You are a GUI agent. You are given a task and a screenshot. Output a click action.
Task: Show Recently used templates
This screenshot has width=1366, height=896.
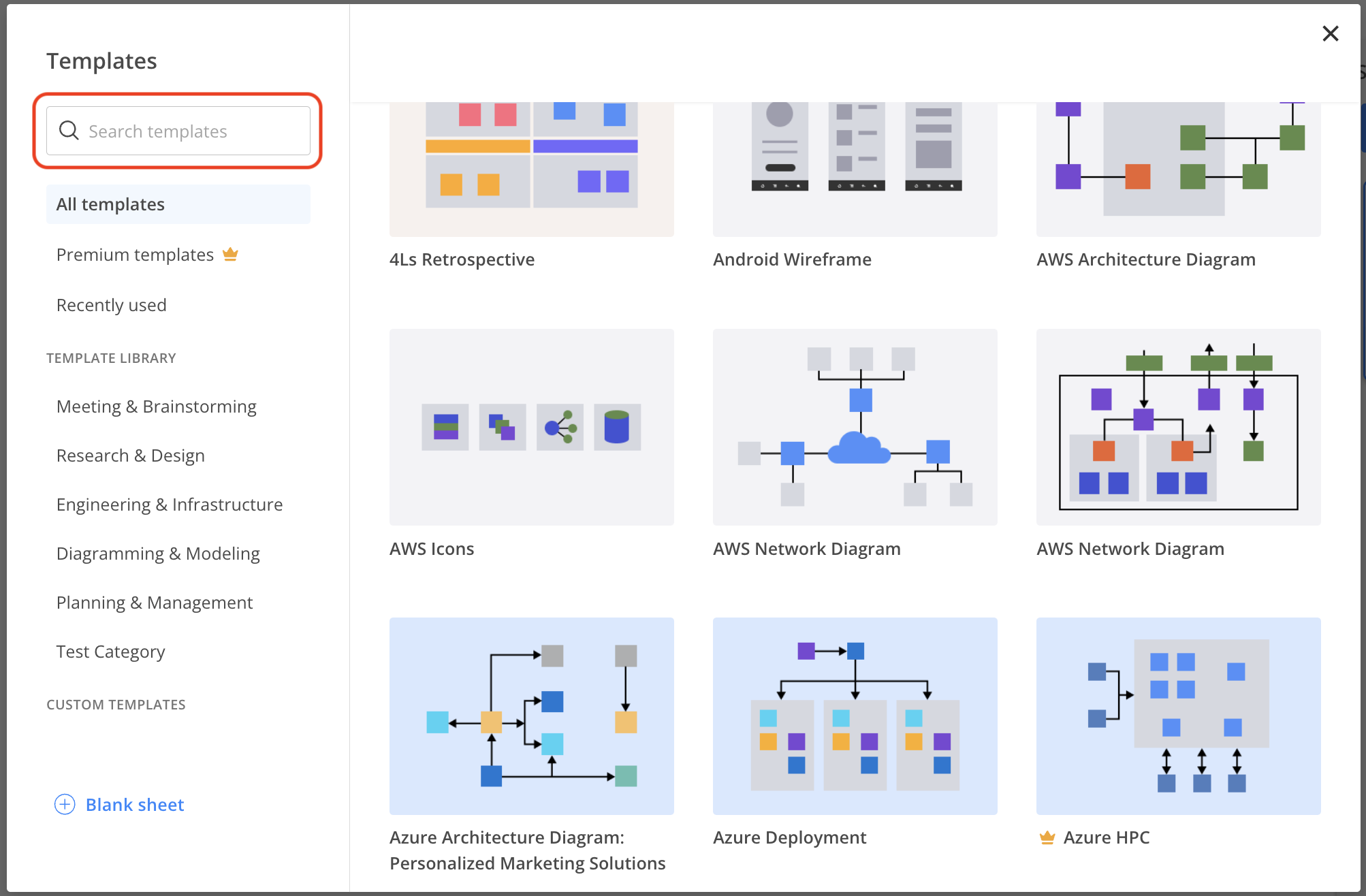(x=112, y=305)
